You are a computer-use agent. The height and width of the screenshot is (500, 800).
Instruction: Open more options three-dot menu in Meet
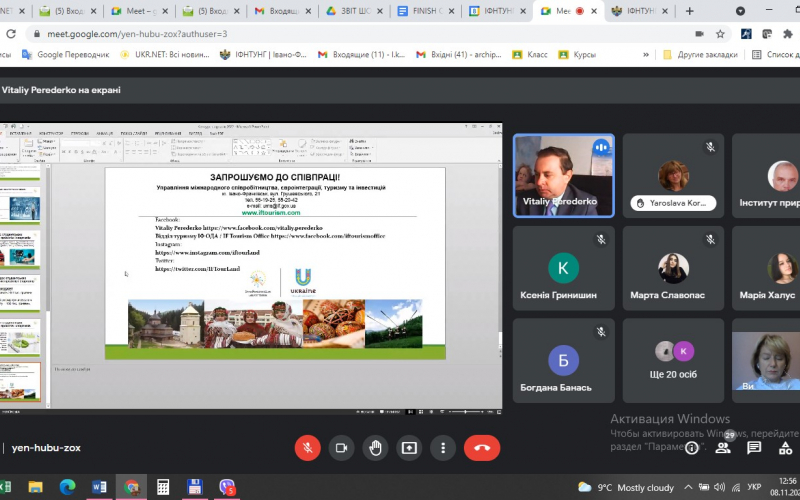443,448
